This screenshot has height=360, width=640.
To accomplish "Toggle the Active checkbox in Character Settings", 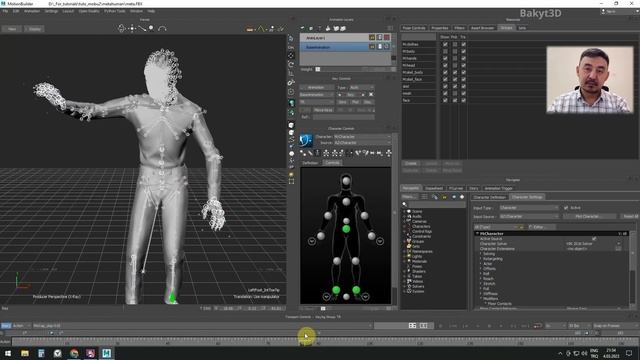I will coord(566,208).
